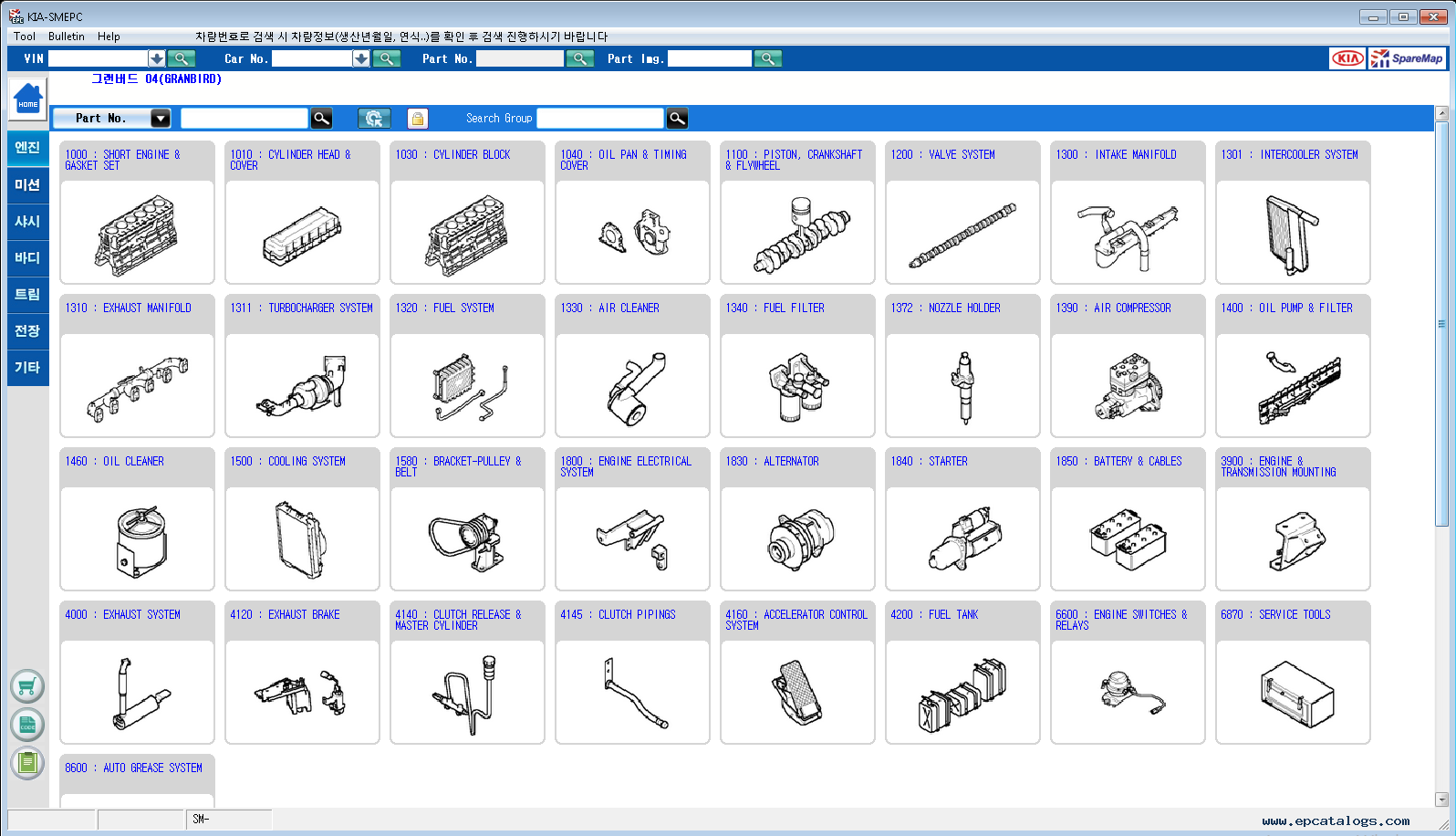Image resolution: width=1456 pixels, height=836 pixels.
Task: Click the yellow lock icon
Action: pyautogui.click(x=417, y=119)
